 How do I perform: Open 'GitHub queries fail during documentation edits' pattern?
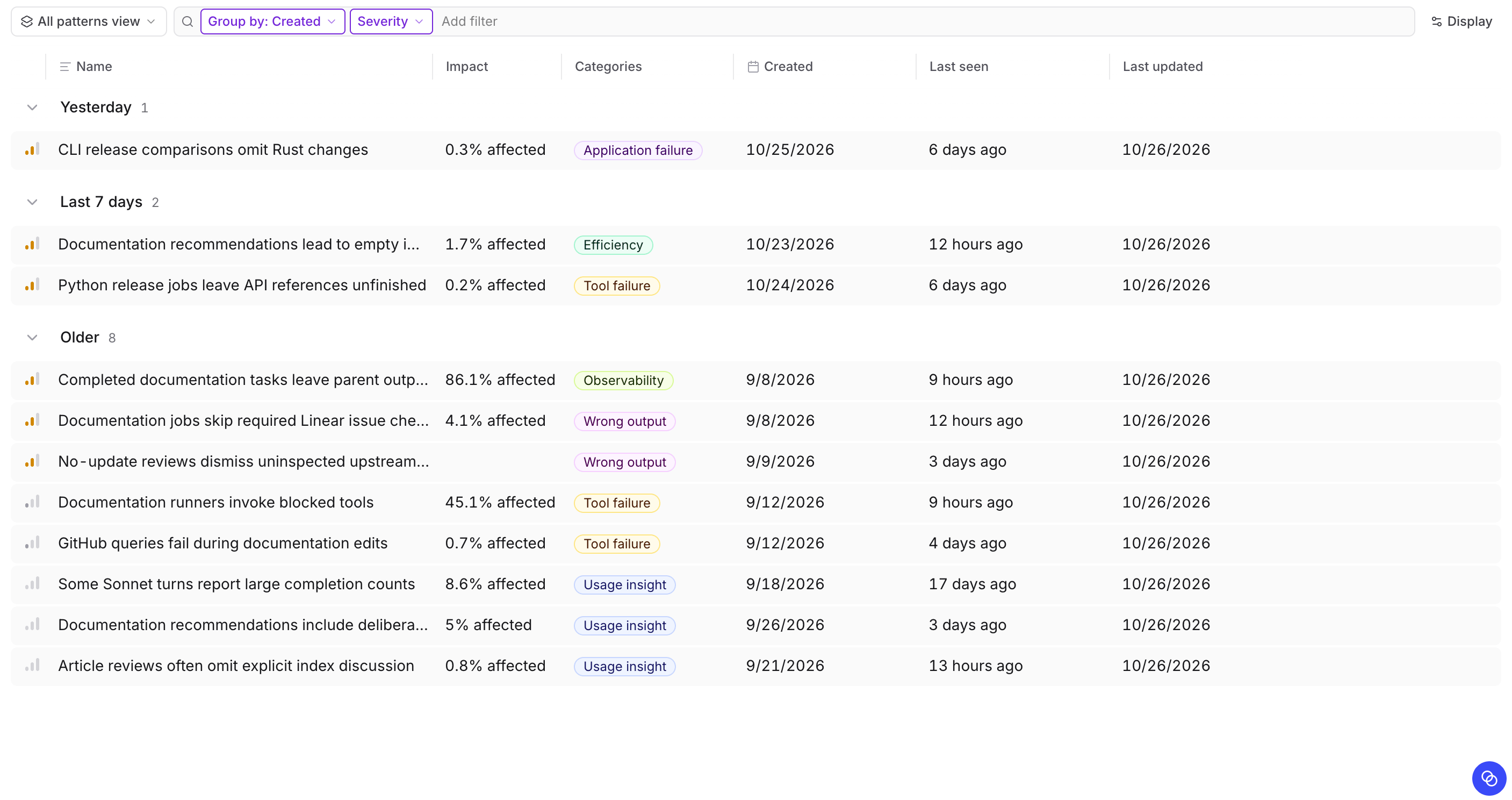(223, 544)
